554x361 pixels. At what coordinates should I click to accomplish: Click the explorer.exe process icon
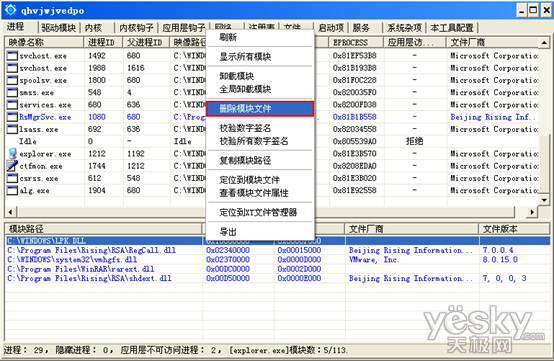tap(12, 154)
